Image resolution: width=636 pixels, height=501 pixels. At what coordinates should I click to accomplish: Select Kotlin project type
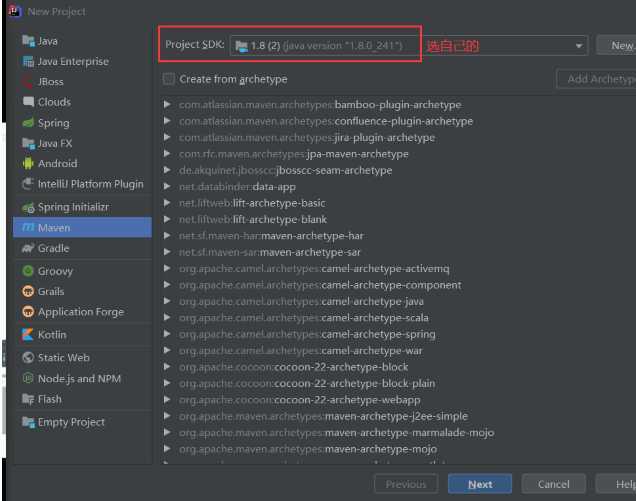[82, 334]
